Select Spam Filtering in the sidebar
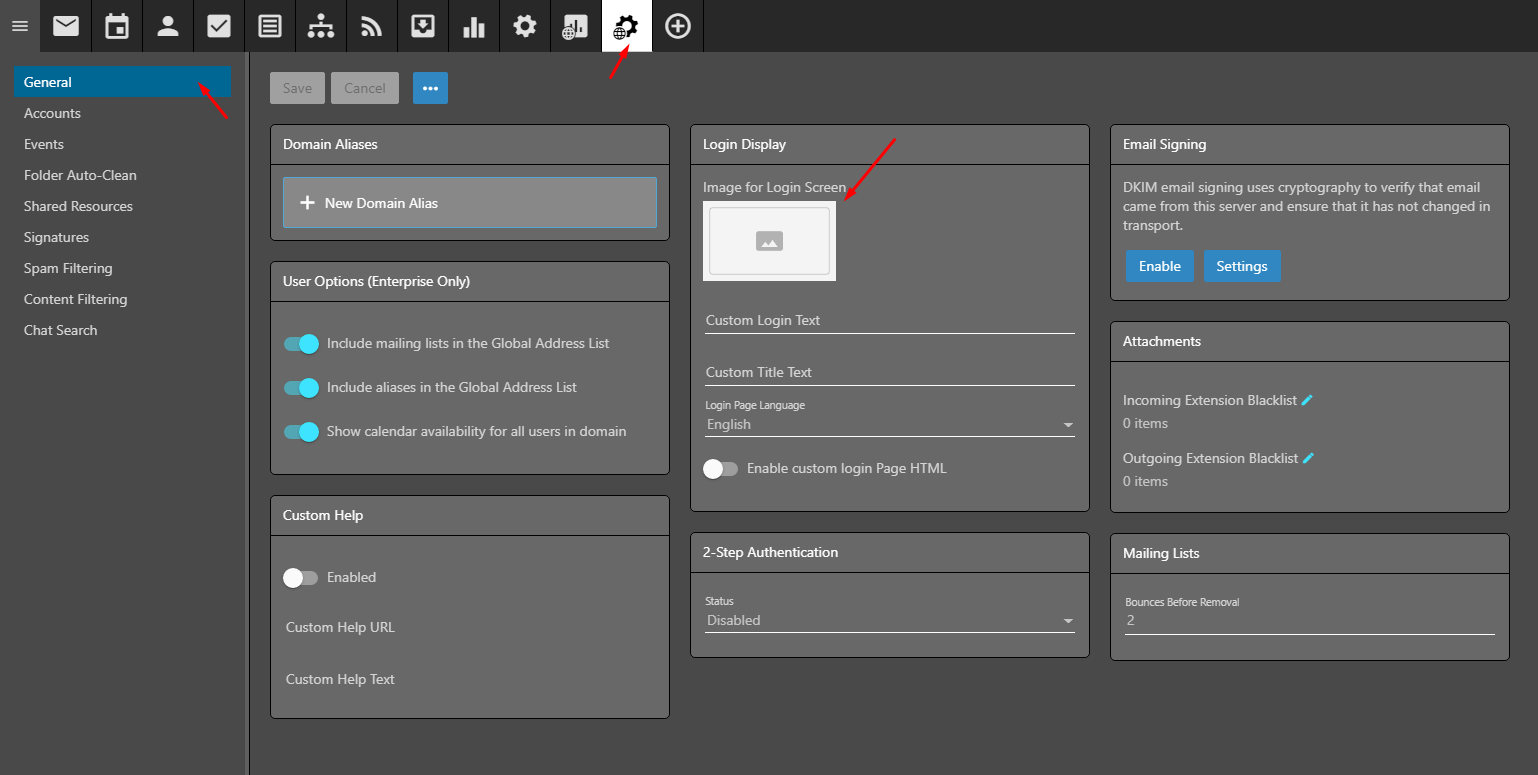Screen dimensions: 1538x775 (68, 268)
